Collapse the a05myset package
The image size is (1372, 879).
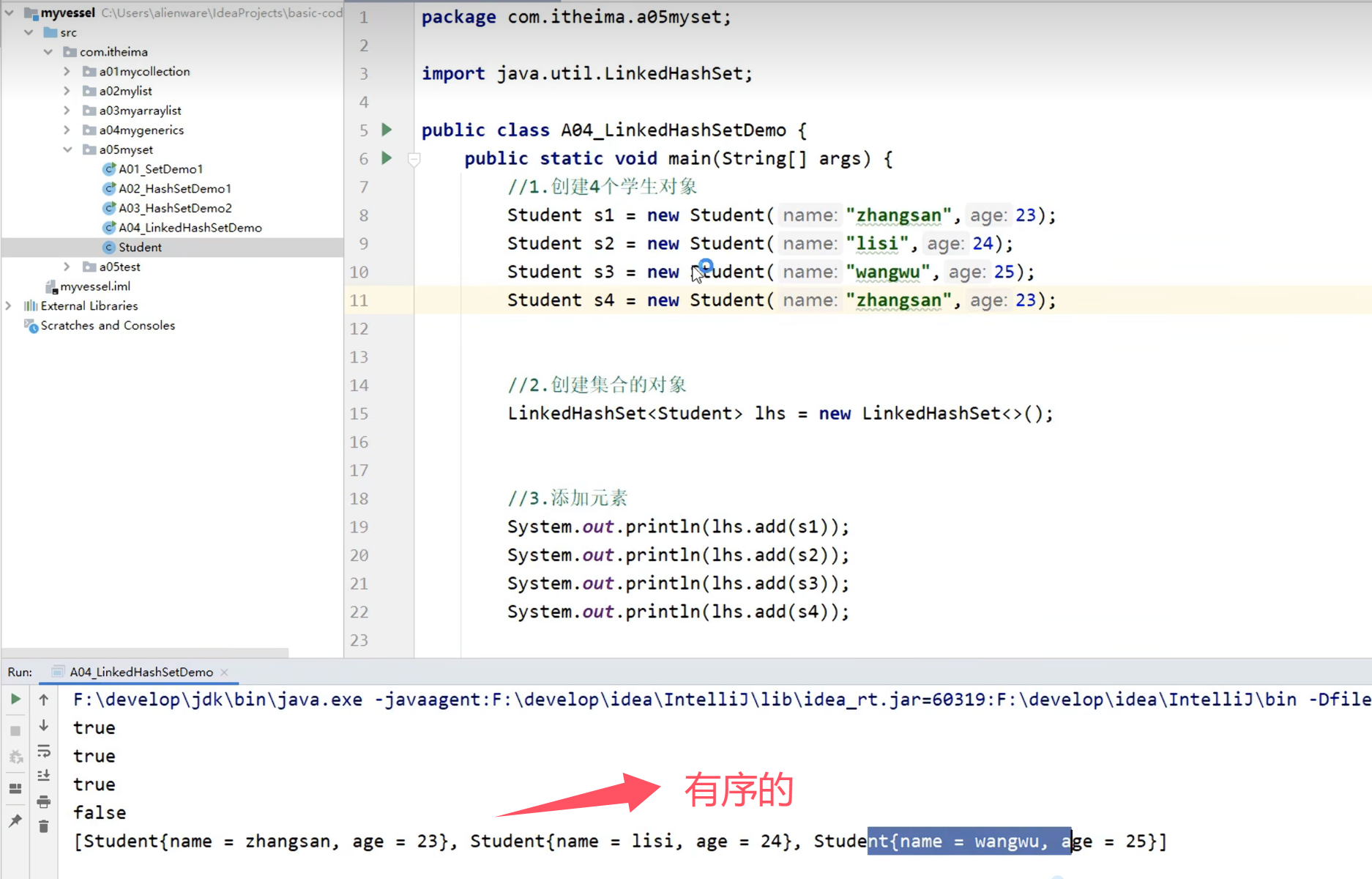pyautogui.click(x=67, y=149)
